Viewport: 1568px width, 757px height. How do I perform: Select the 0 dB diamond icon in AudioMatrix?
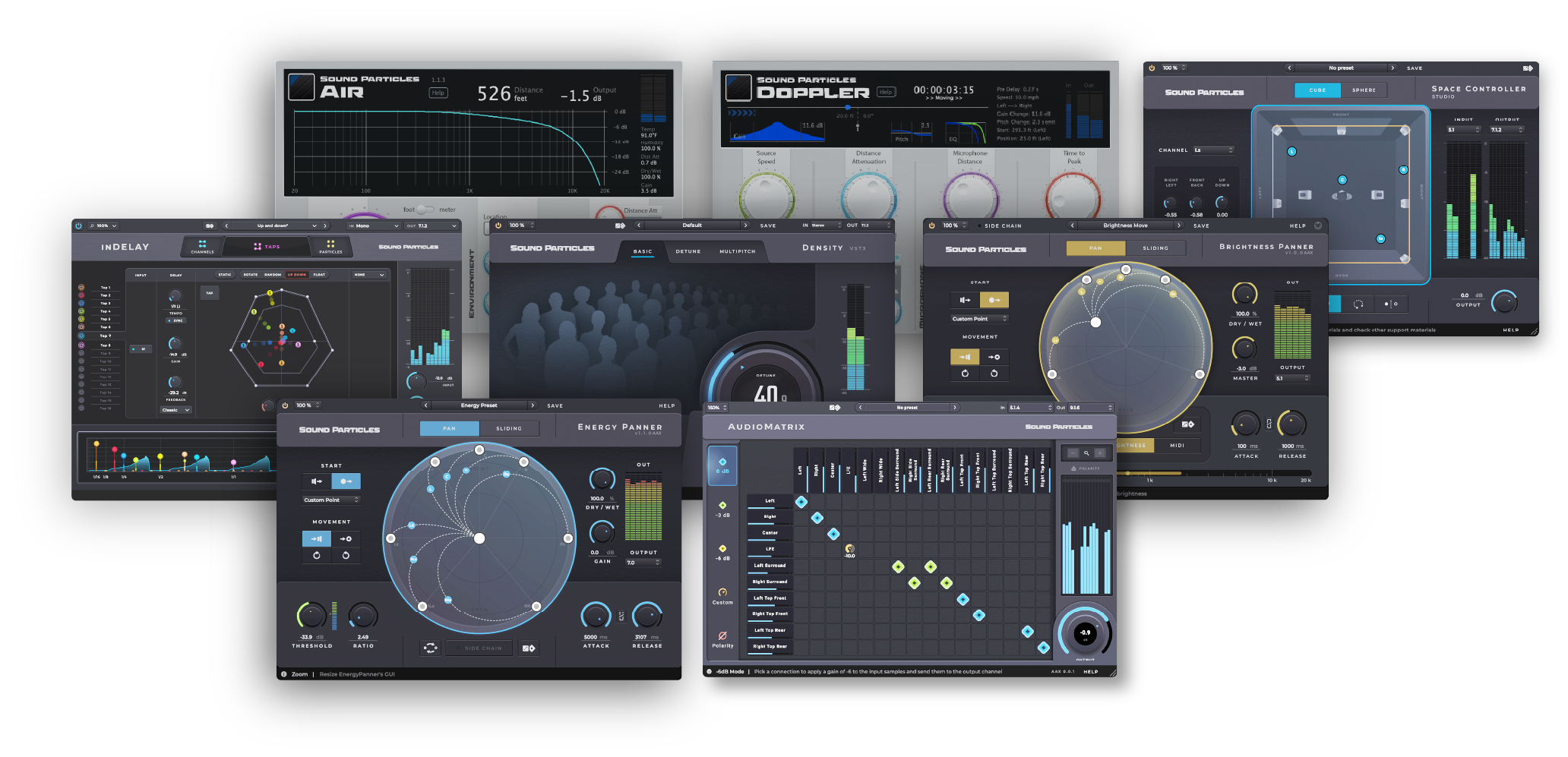pyautogui.click(x=722, y=462)
